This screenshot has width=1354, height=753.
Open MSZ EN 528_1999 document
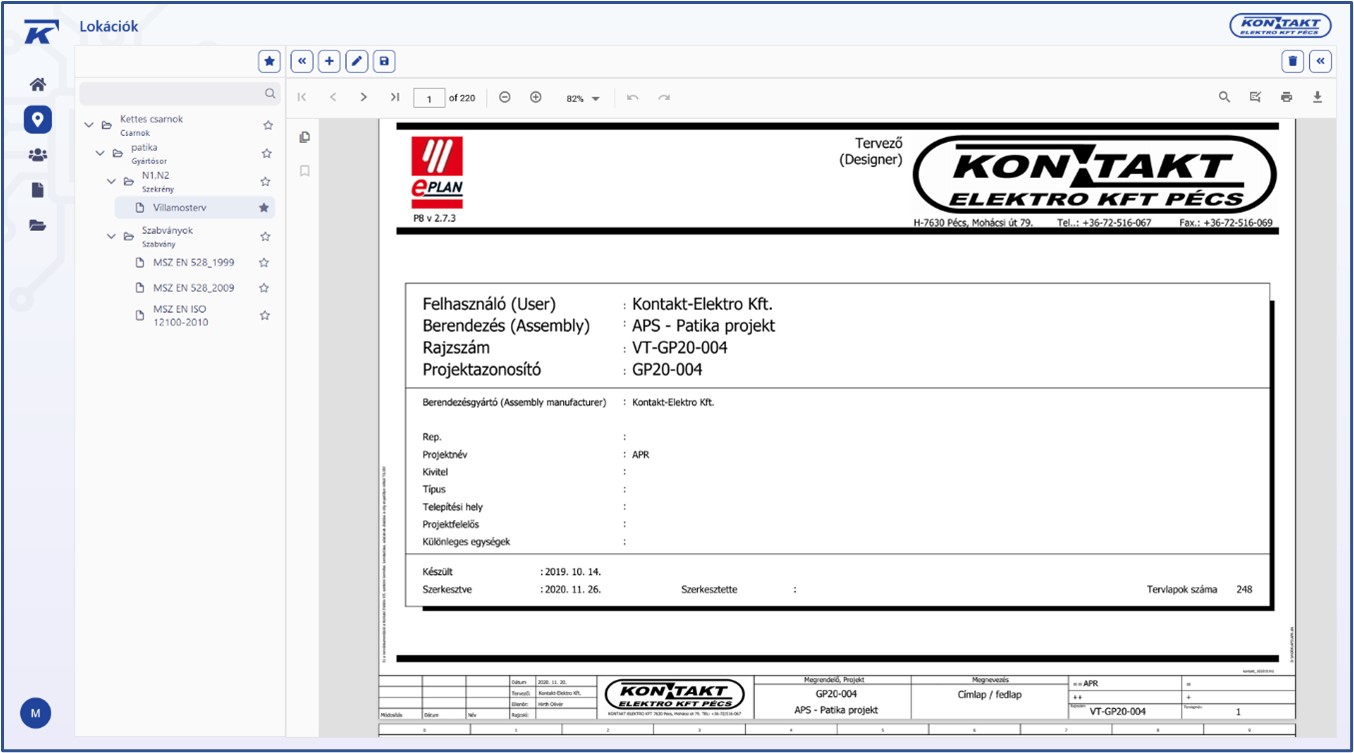coord(194,262)
